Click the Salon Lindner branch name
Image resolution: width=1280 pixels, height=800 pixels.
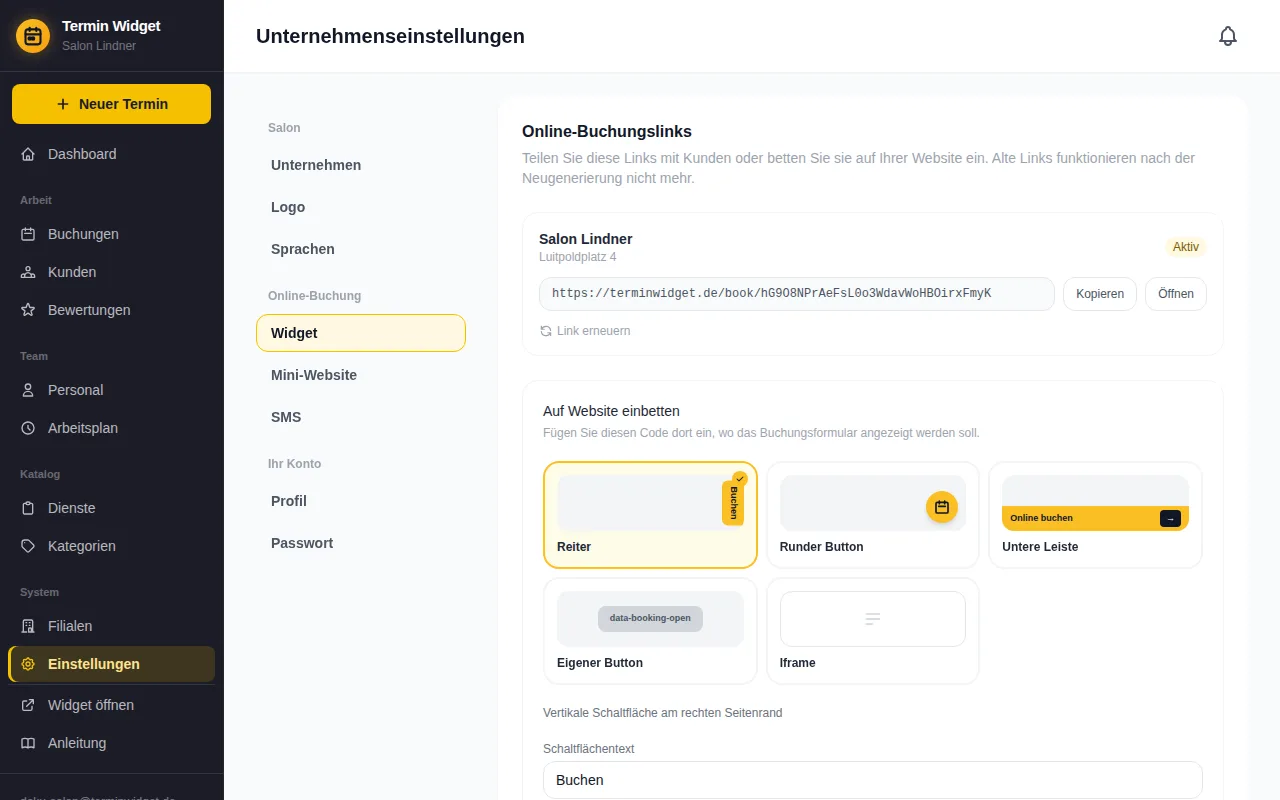tap(586, 239)
